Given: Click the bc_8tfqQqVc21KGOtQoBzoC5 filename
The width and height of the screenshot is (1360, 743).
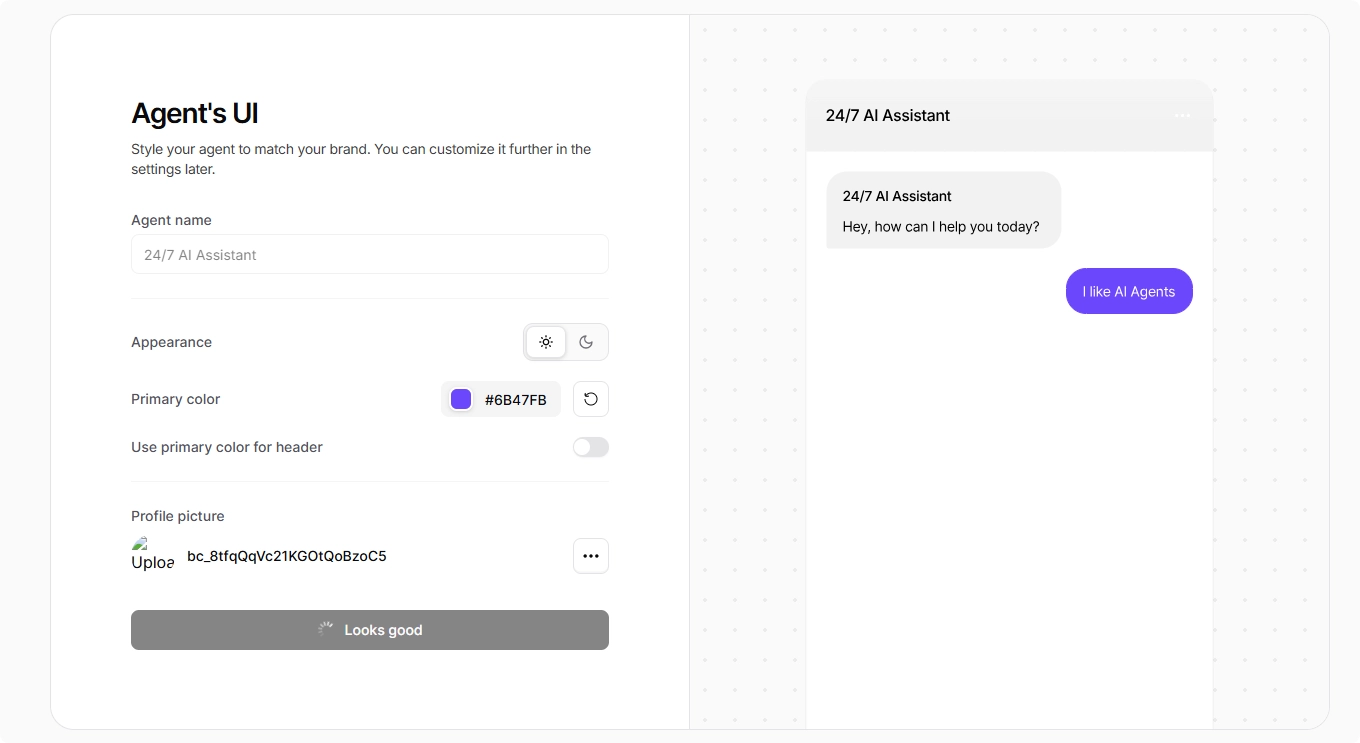Looking at the screenshot, I should coord(287,556).
